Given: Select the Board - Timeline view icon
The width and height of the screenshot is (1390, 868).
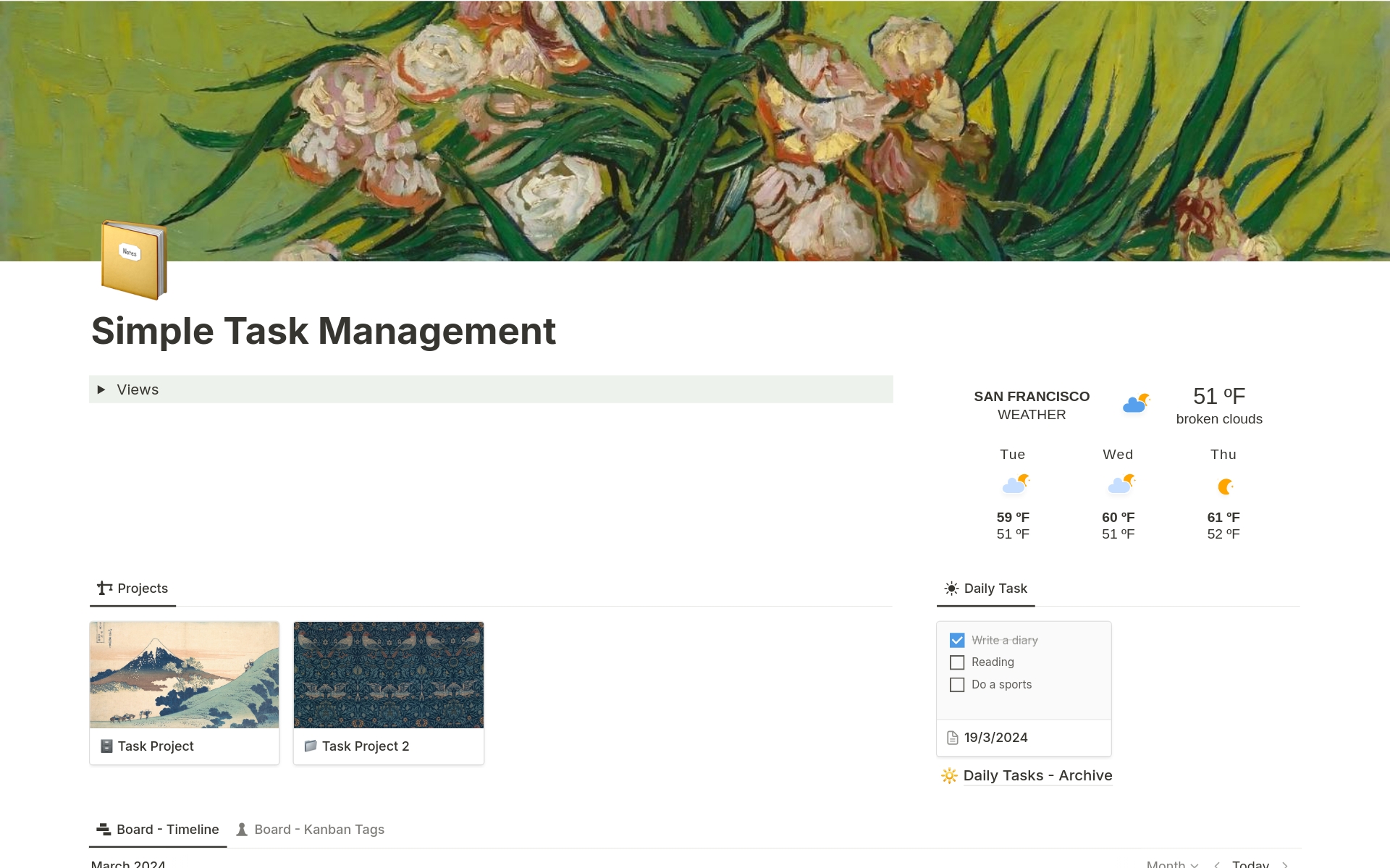Looking at the screenshot, I should (x=104, y=829).
